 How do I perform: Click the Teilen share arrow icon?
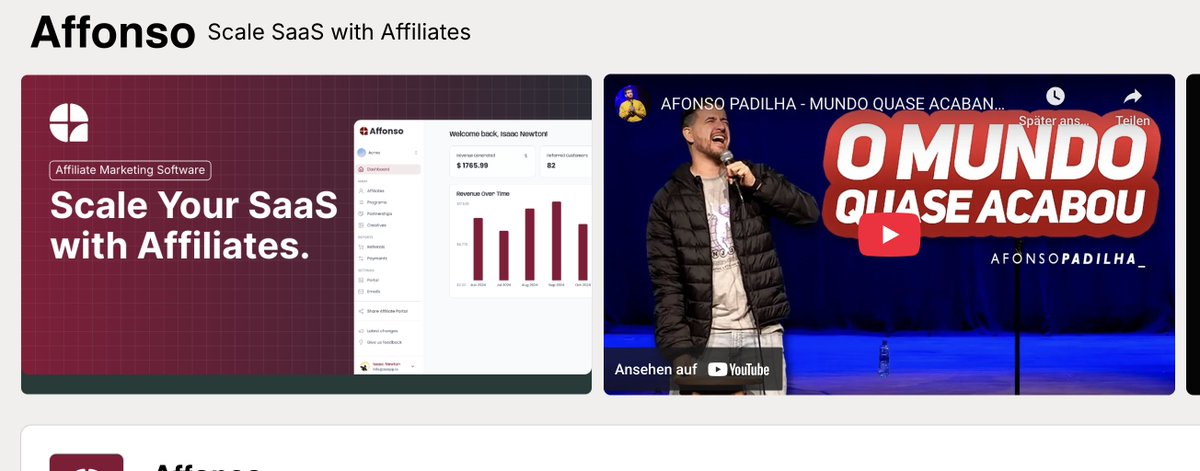(1132, 96)
